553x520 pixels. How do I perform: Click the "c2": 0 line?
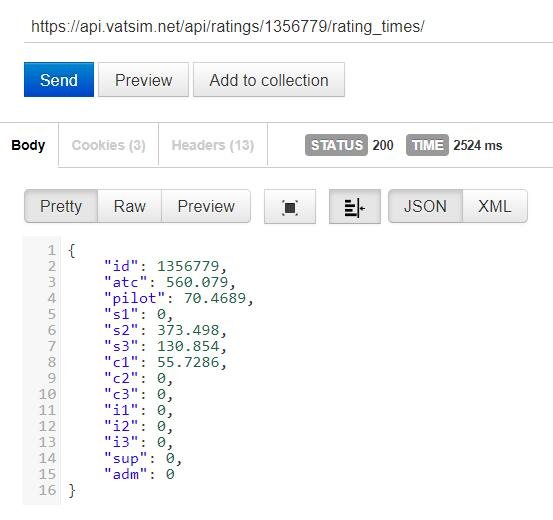[x=138, y=378]
